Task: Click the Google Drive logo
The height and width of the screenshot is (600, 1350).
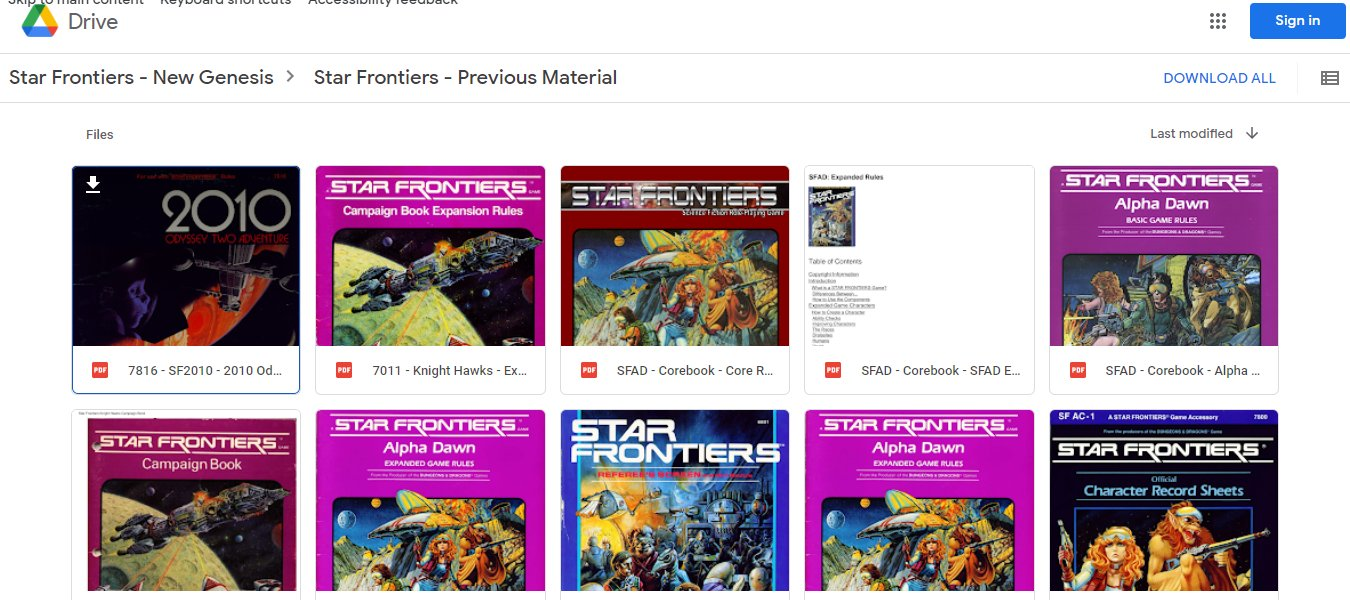Action: click(71, 21)
